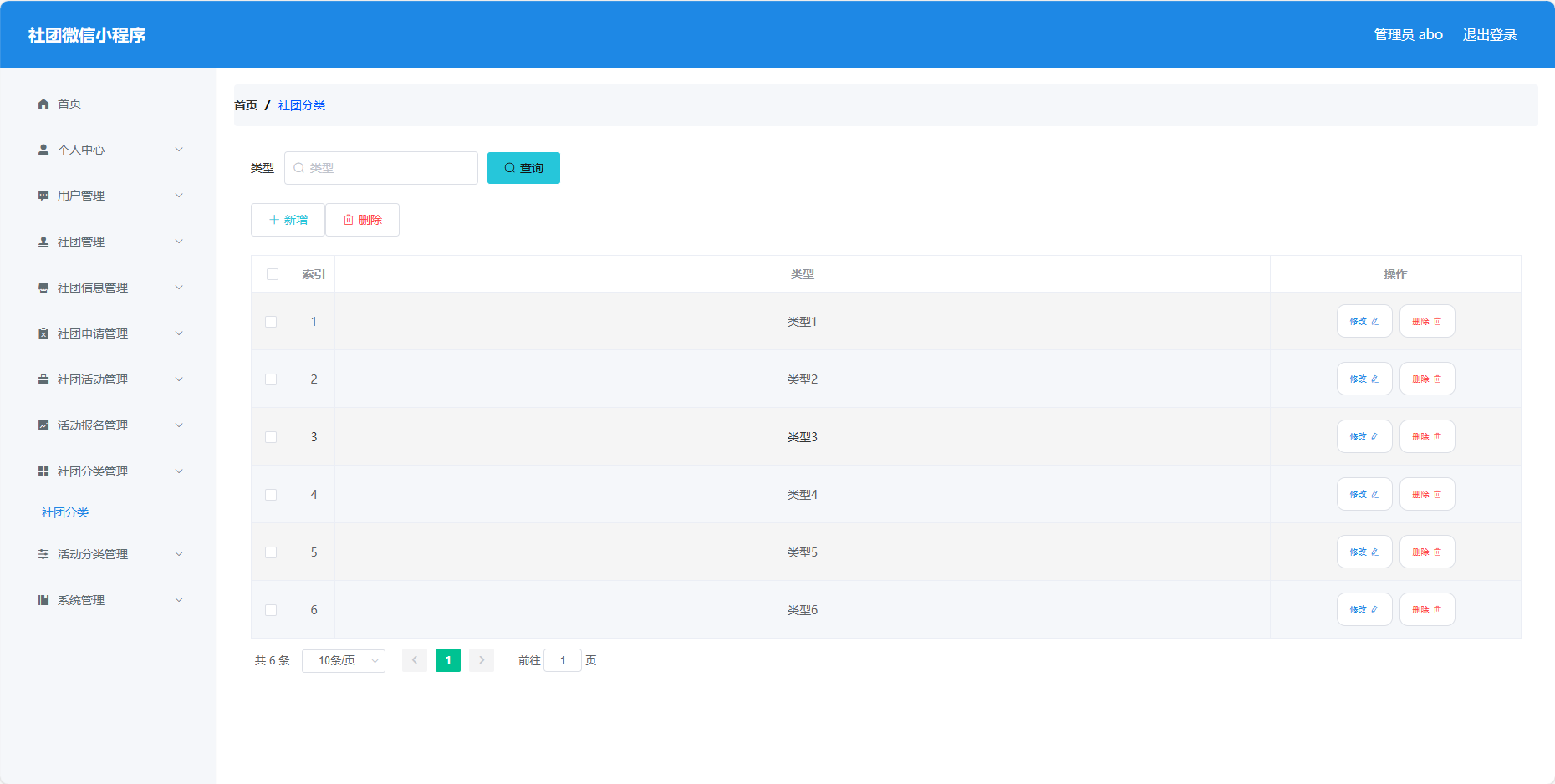Click the pencil icon for 类型3 row
Image resolution: width=1555 pixels, height=784 pixels.
pyautogui.click(x=1374, y=437)
